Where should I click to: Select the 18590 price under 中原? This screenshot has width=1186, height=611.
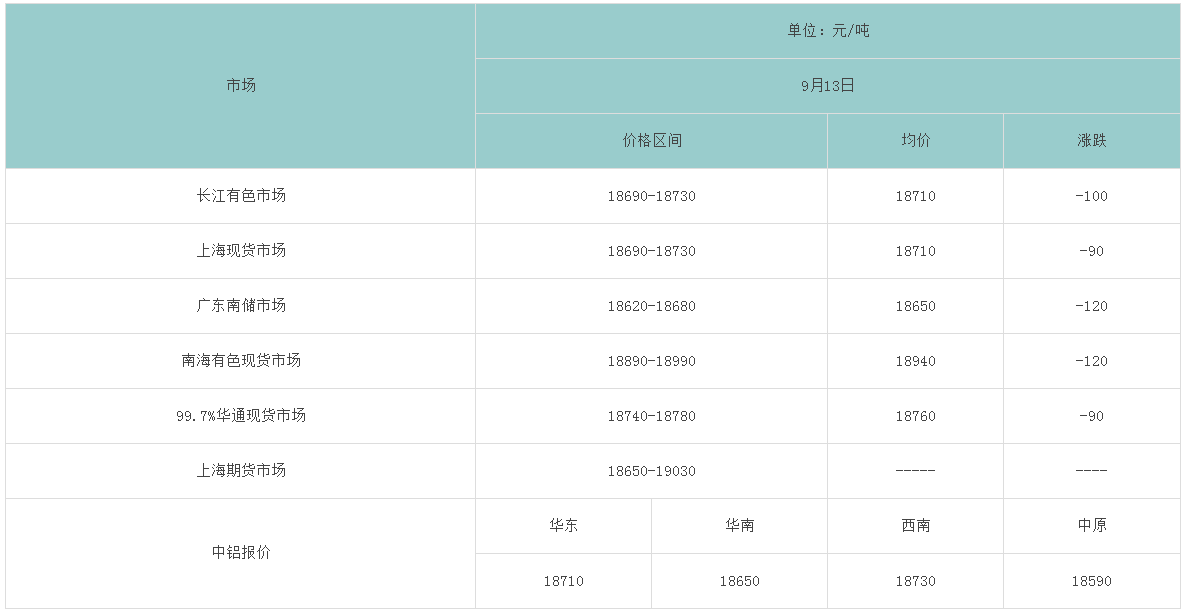click(1092, 581)
